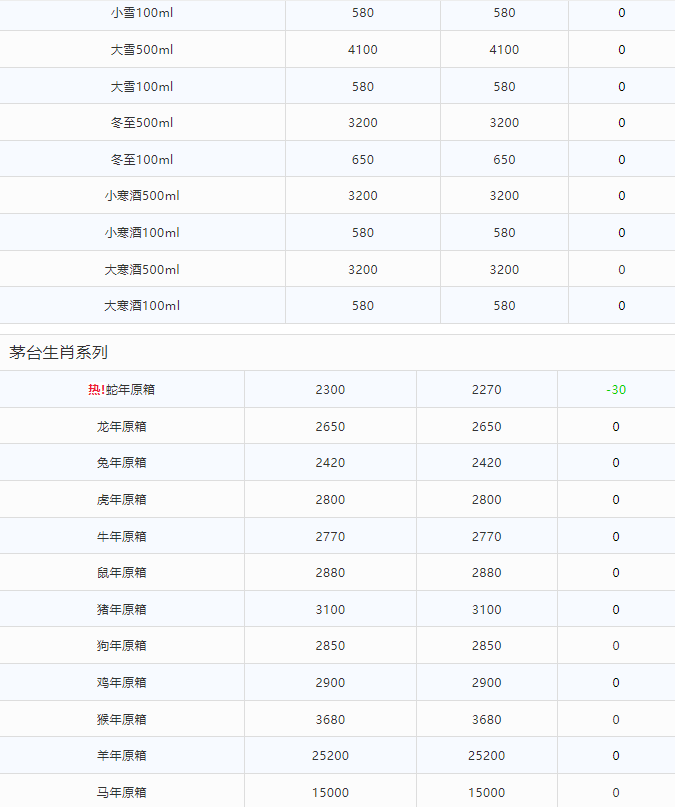Click the 狗年原箱 product name
The width and height of the screenshot is (675, 807).
(x=122, y=646)
